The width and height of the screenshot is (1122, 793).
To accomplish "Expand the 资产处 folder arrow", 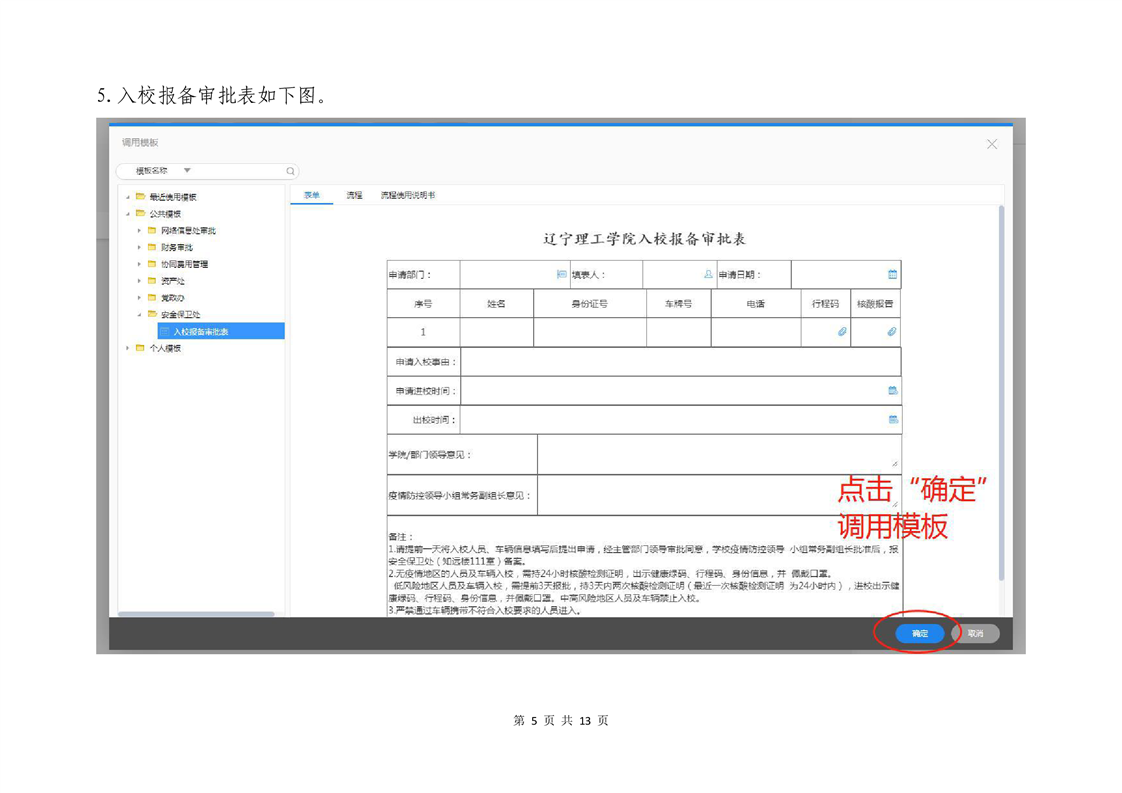I will click(x=140, y=281).
